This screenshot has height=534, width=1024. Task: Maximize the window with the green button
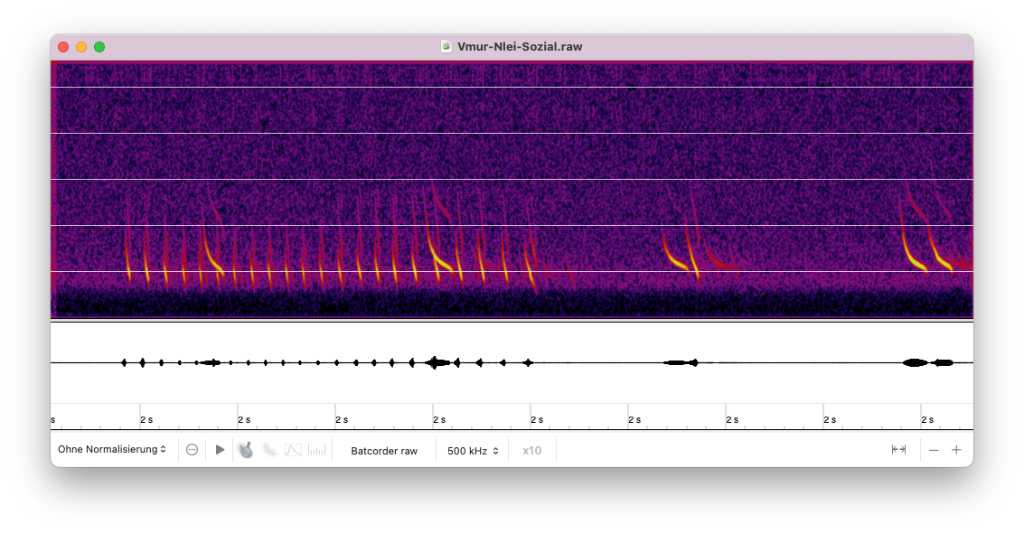(x=99, y=47)
